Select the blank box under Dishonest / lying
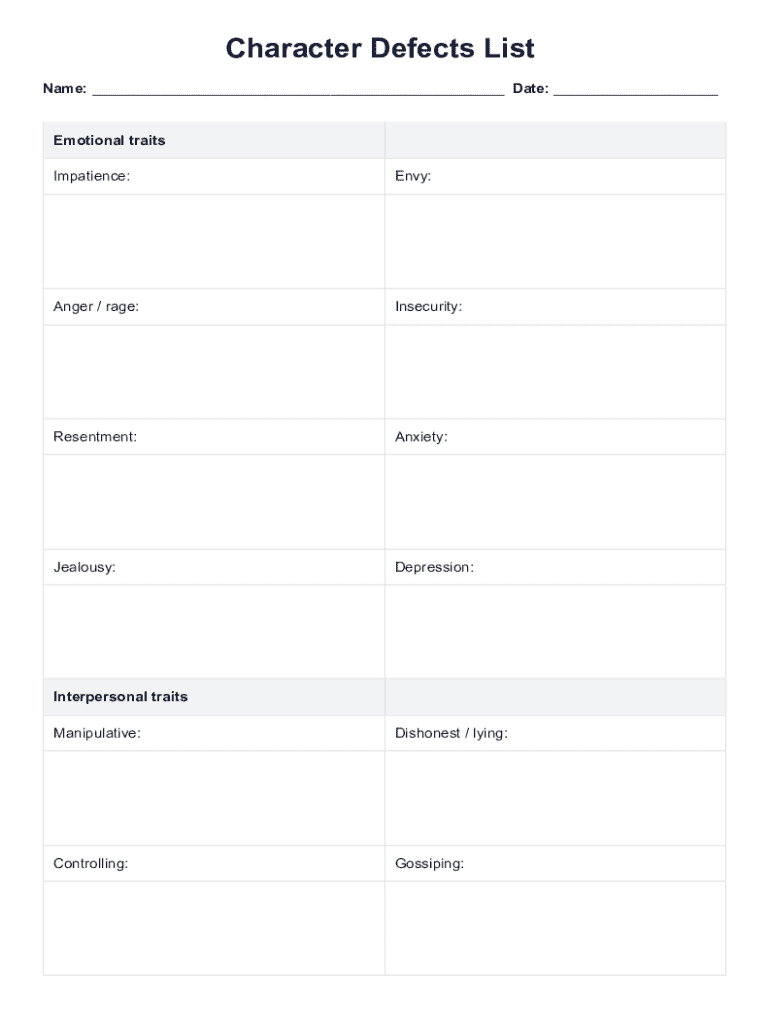770x1024 pixels. (555, 797)
